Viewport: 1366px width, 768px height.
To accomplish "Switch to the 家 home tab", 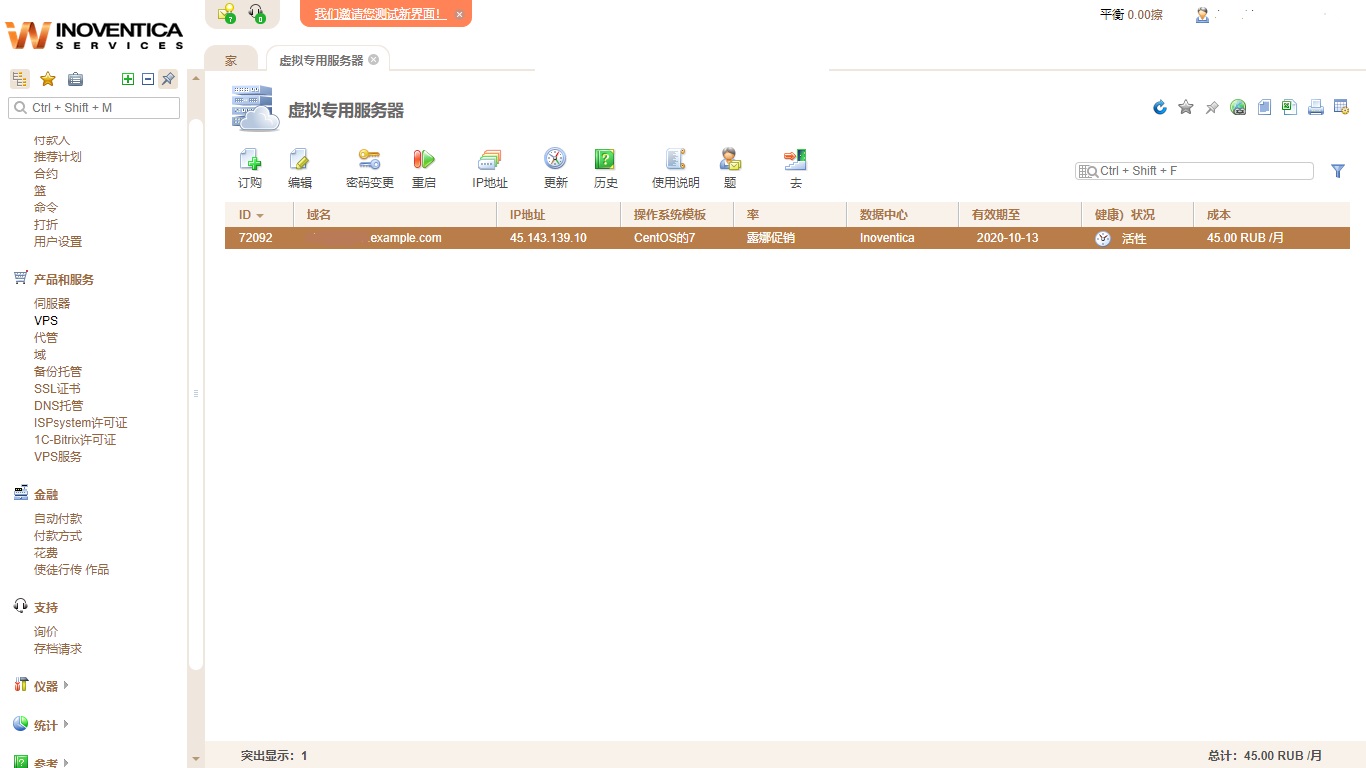I will (231, 60).
